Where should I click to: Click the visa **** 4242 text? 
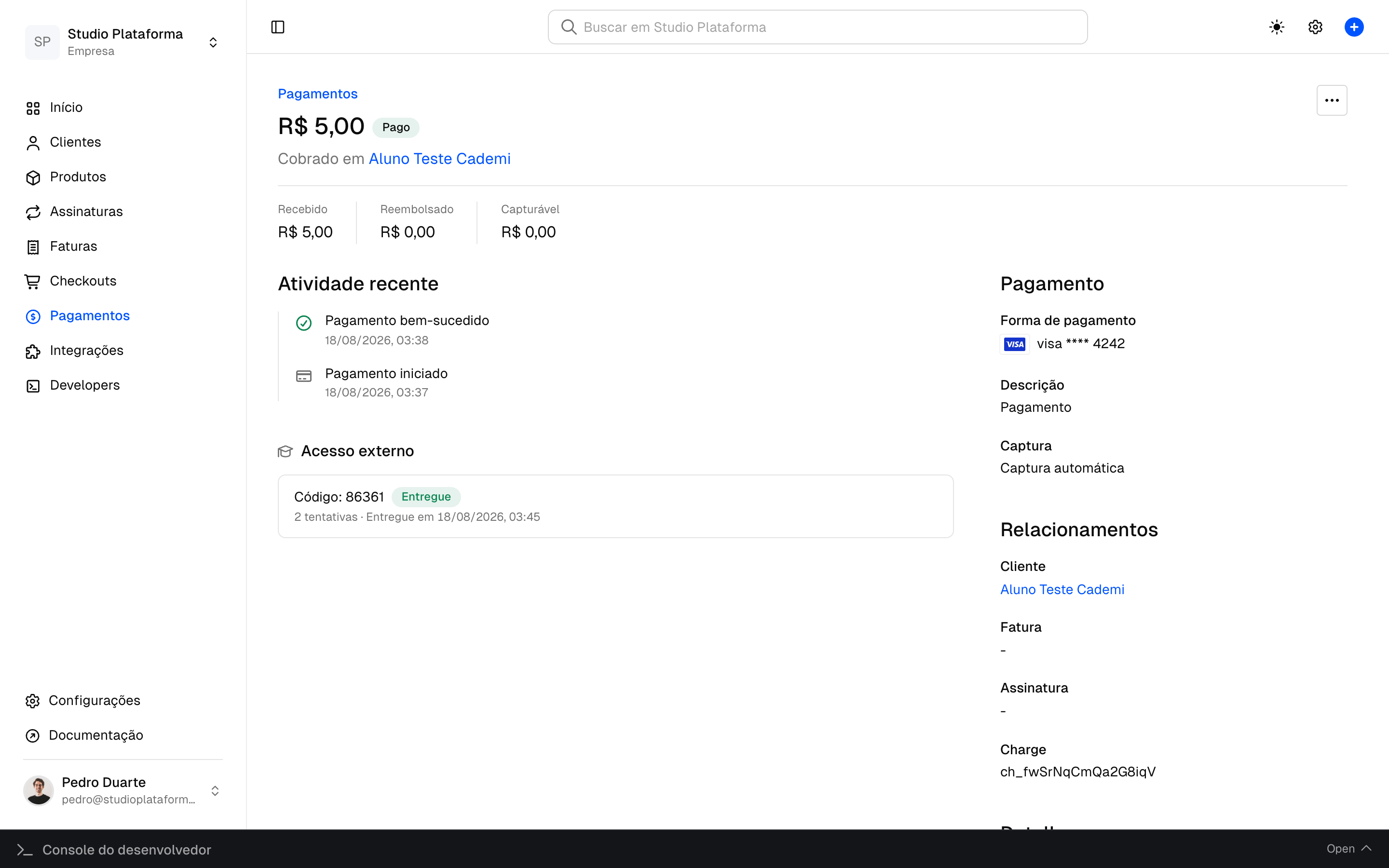[1080, 343]
